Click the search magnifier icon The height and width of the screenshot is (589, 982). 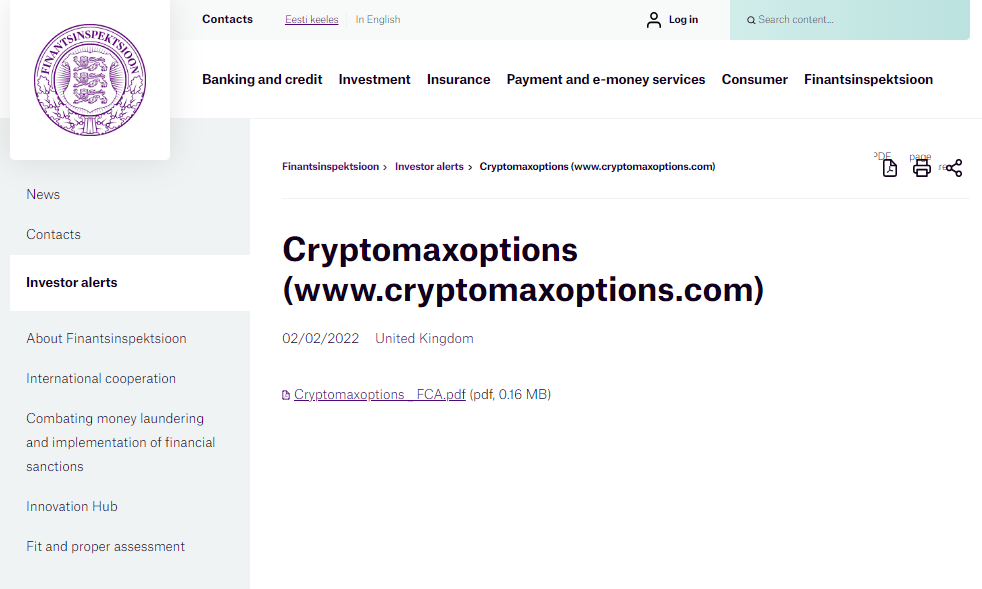[x=751, y=20]
